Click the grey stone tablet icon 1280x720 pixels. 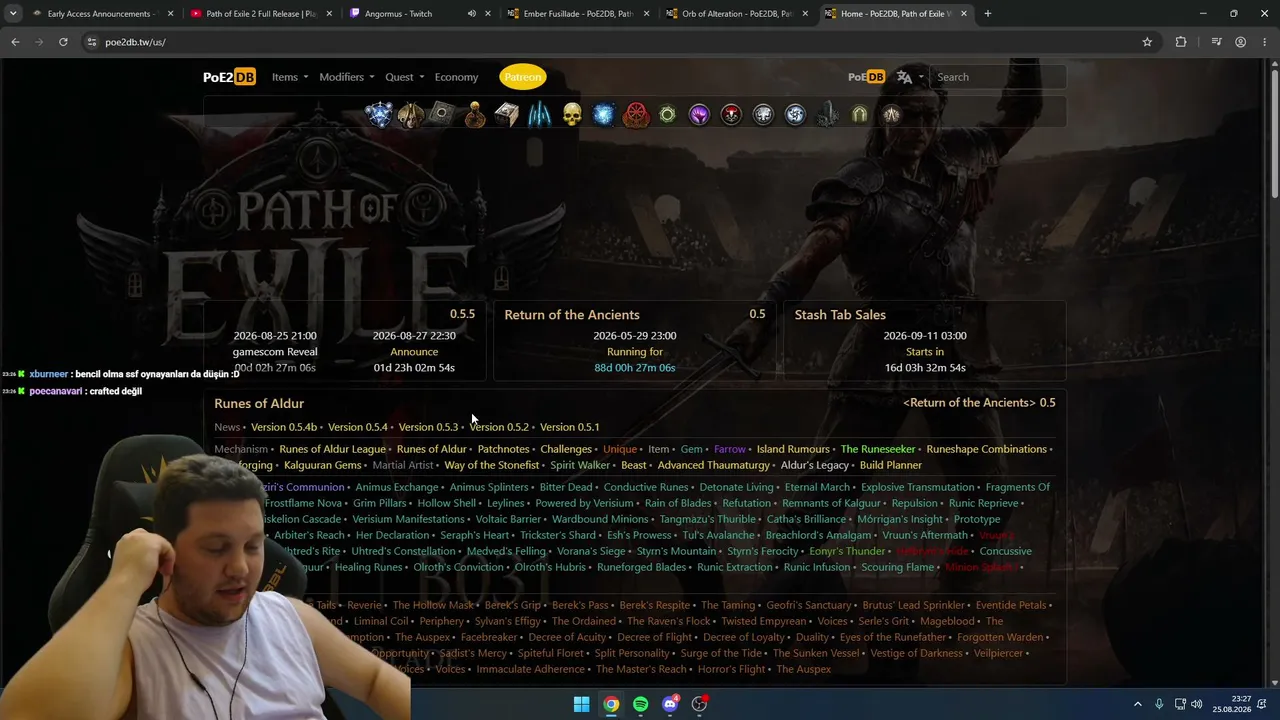point(442,115)
